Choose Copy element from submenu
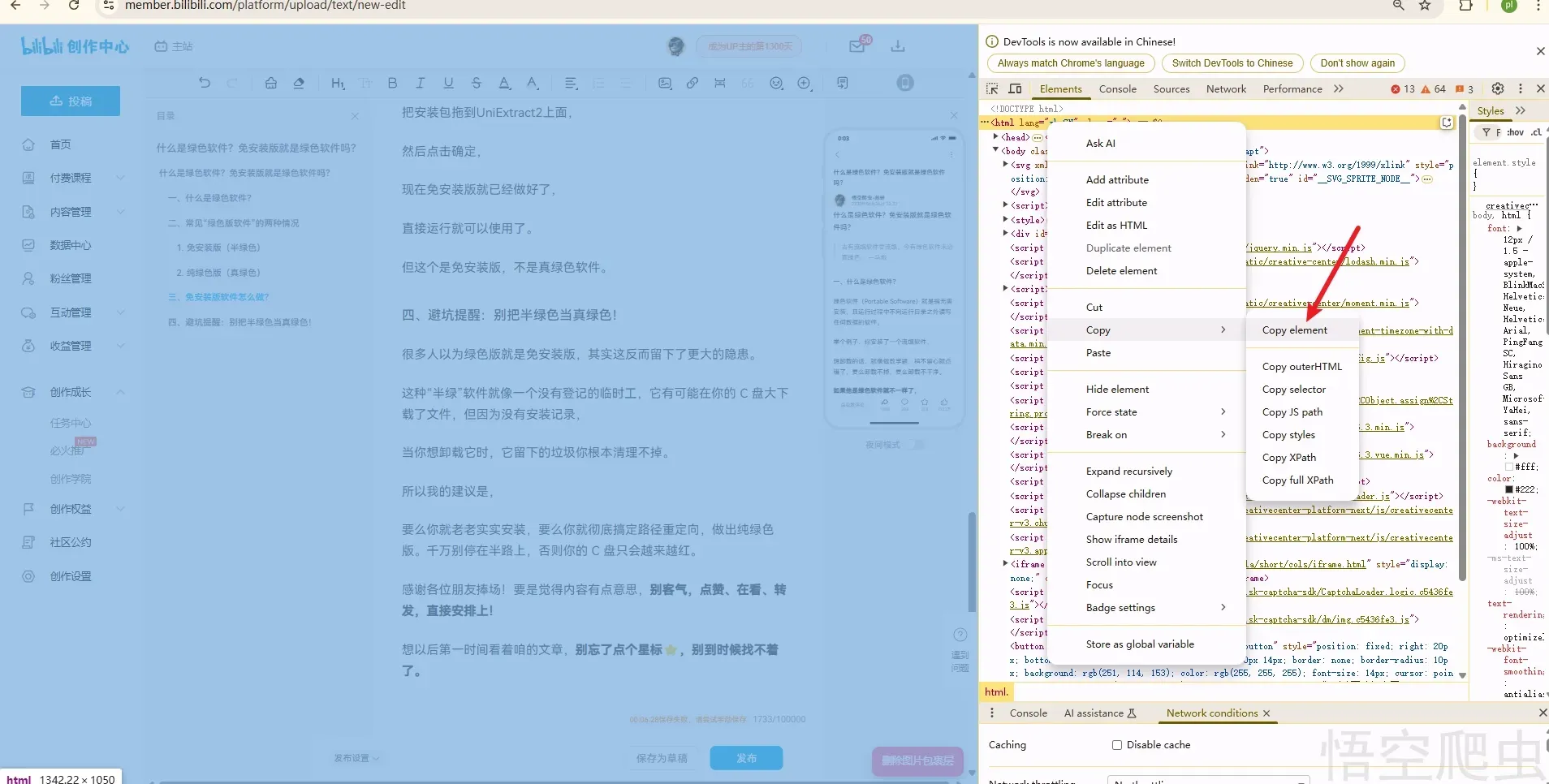 [x=1294, y=330]
